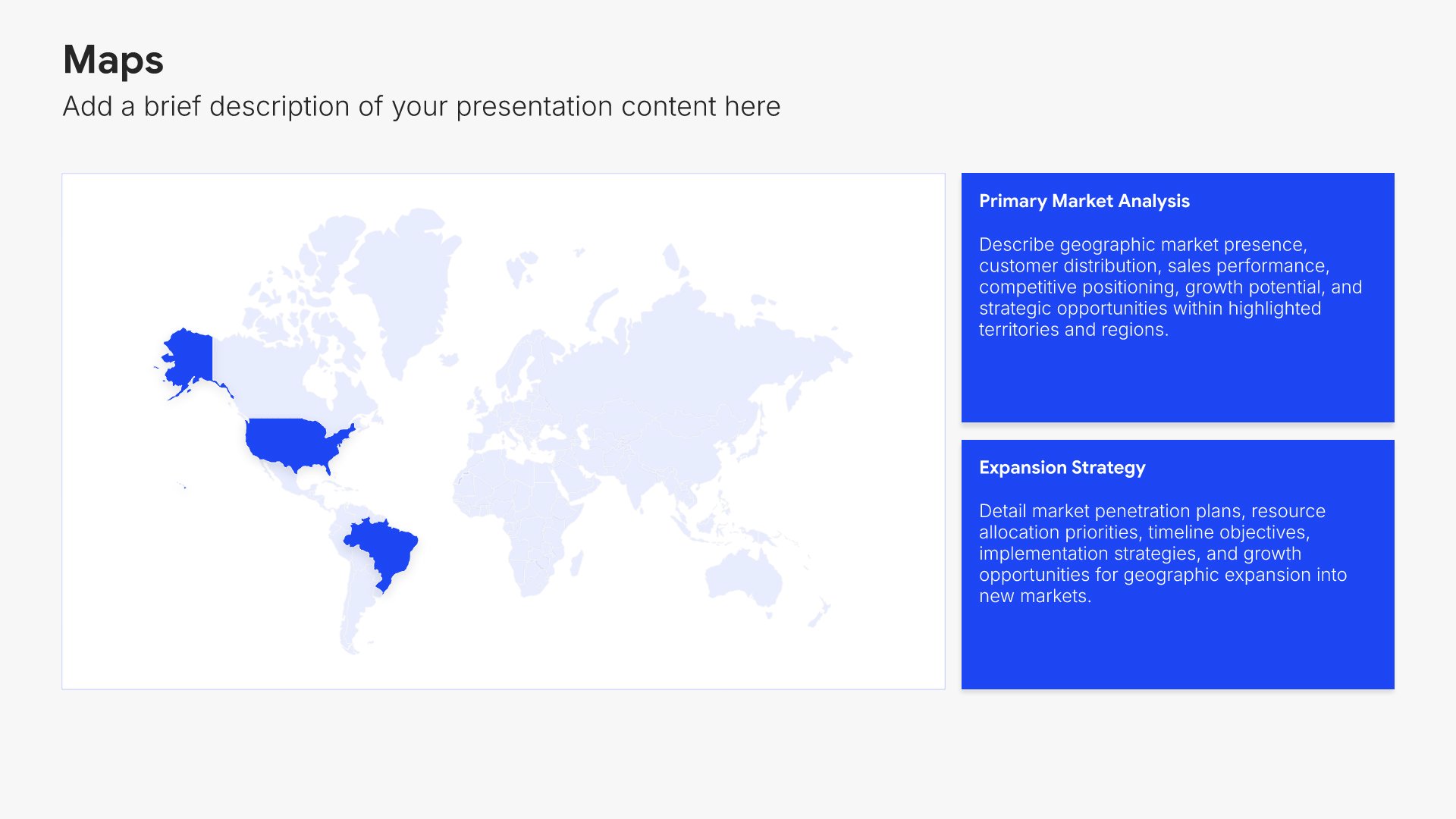The width and height of the screenshot is (1456, 819).
Task: Select the Madagascar island shape
Action: [x=576, y=562]
